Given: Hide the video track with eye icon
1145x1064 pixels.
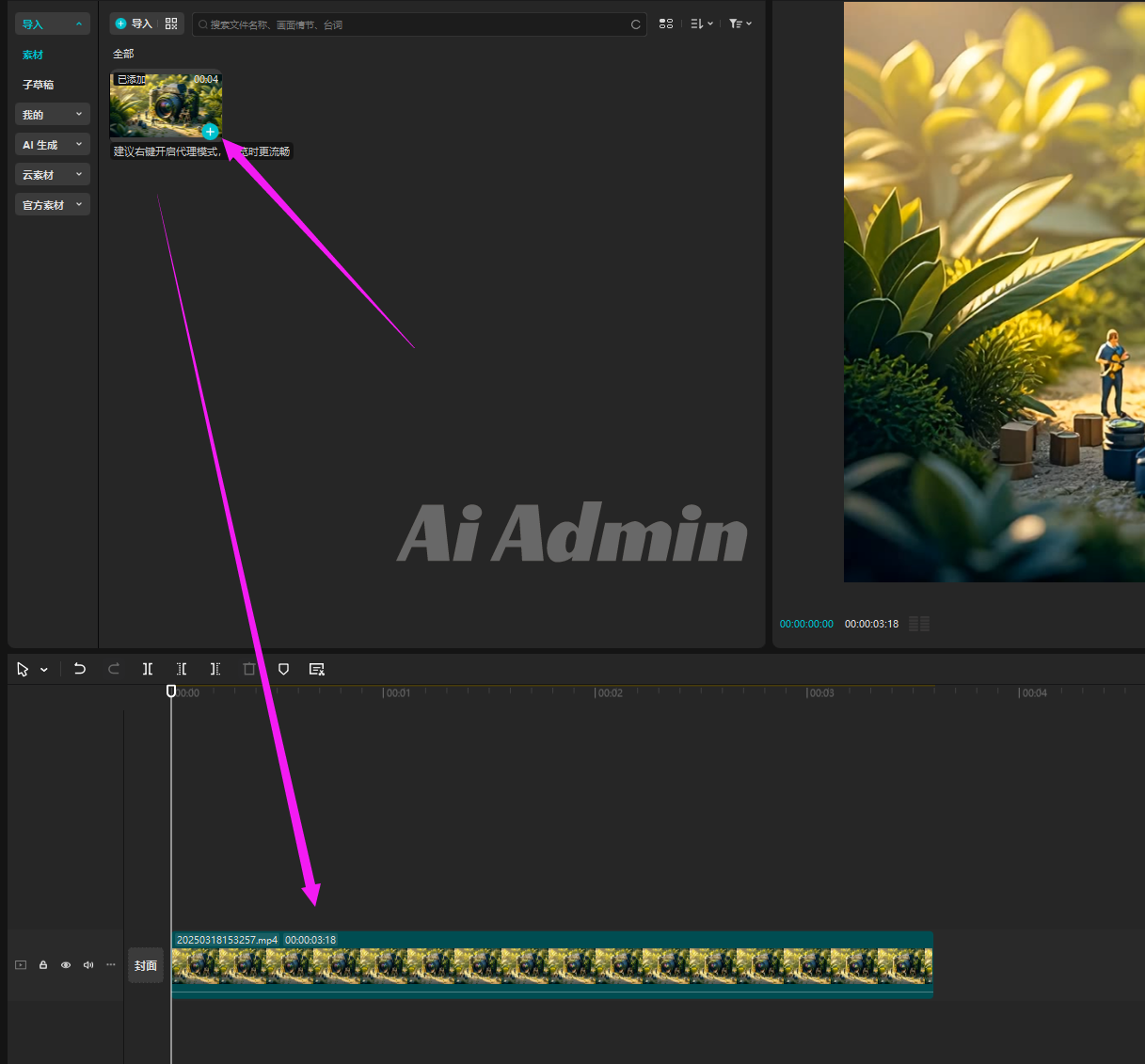Looking at the screenshot, I should [66, 964].
